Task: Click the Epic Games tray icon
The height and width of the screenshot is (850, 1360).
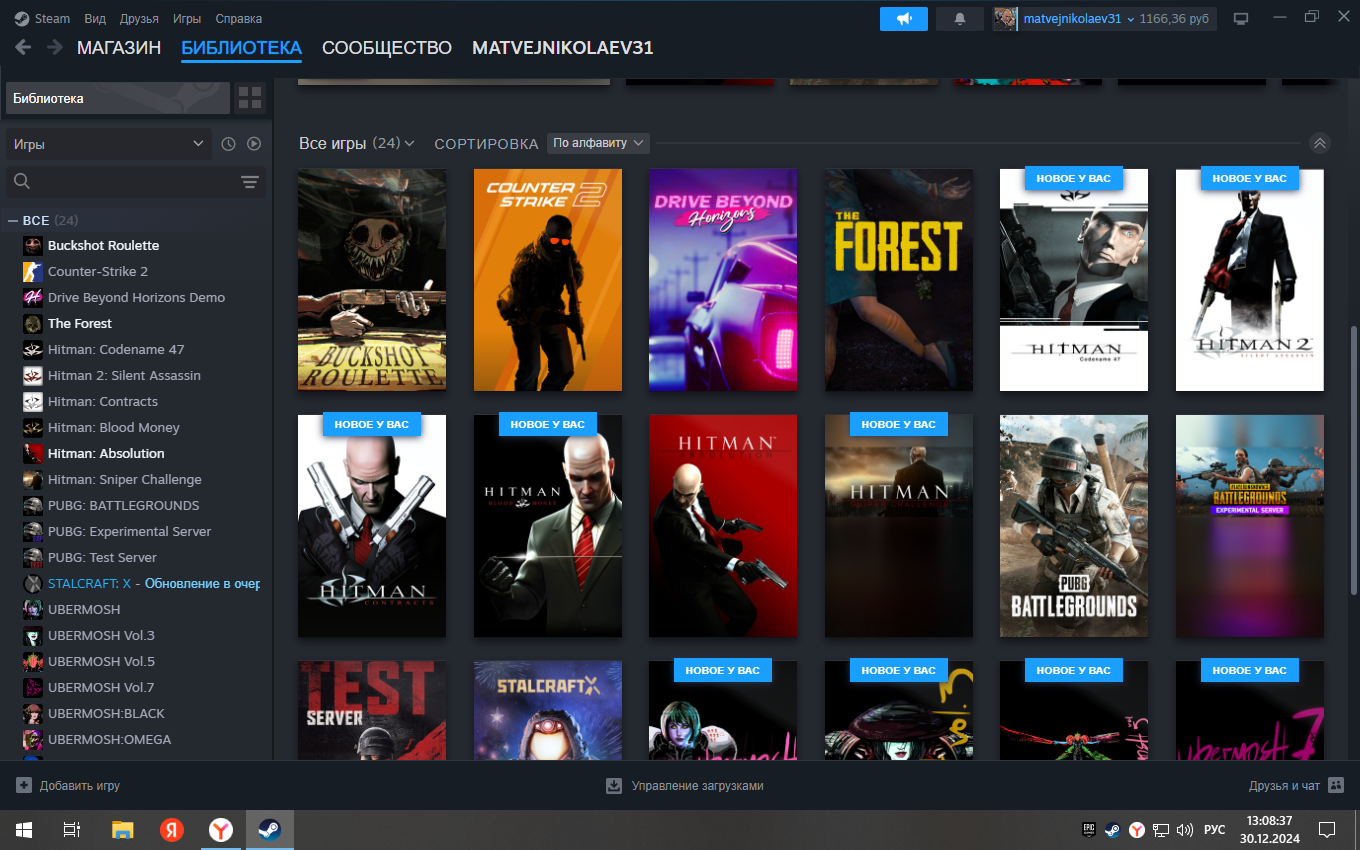Action: 1089,829
